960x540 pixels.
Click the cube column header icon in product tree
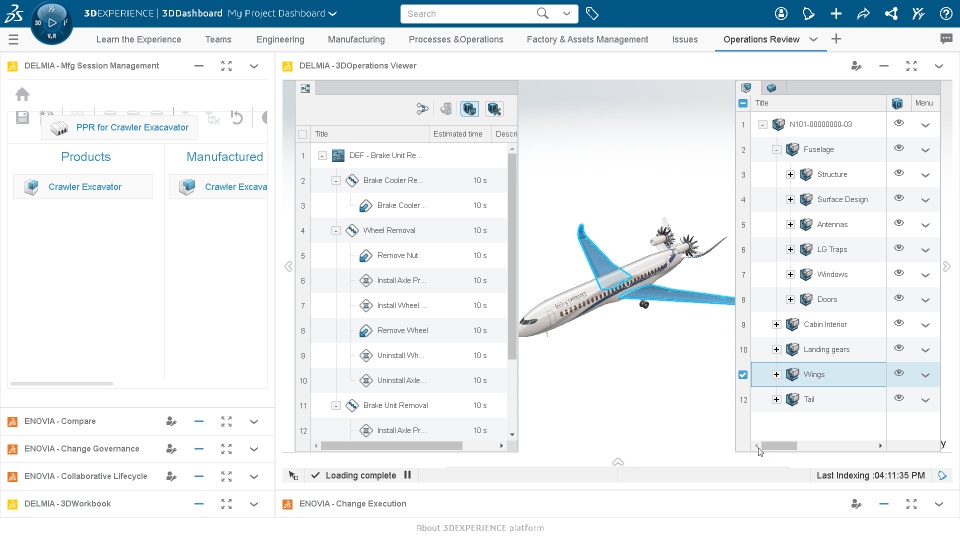pos(897,103)
